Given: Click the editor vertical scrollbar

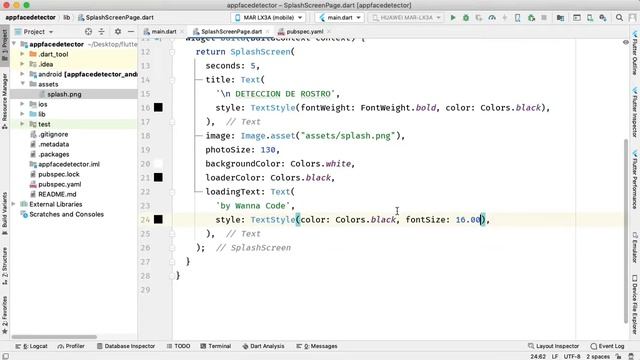Looking at the screenshot, I should 626,231.
